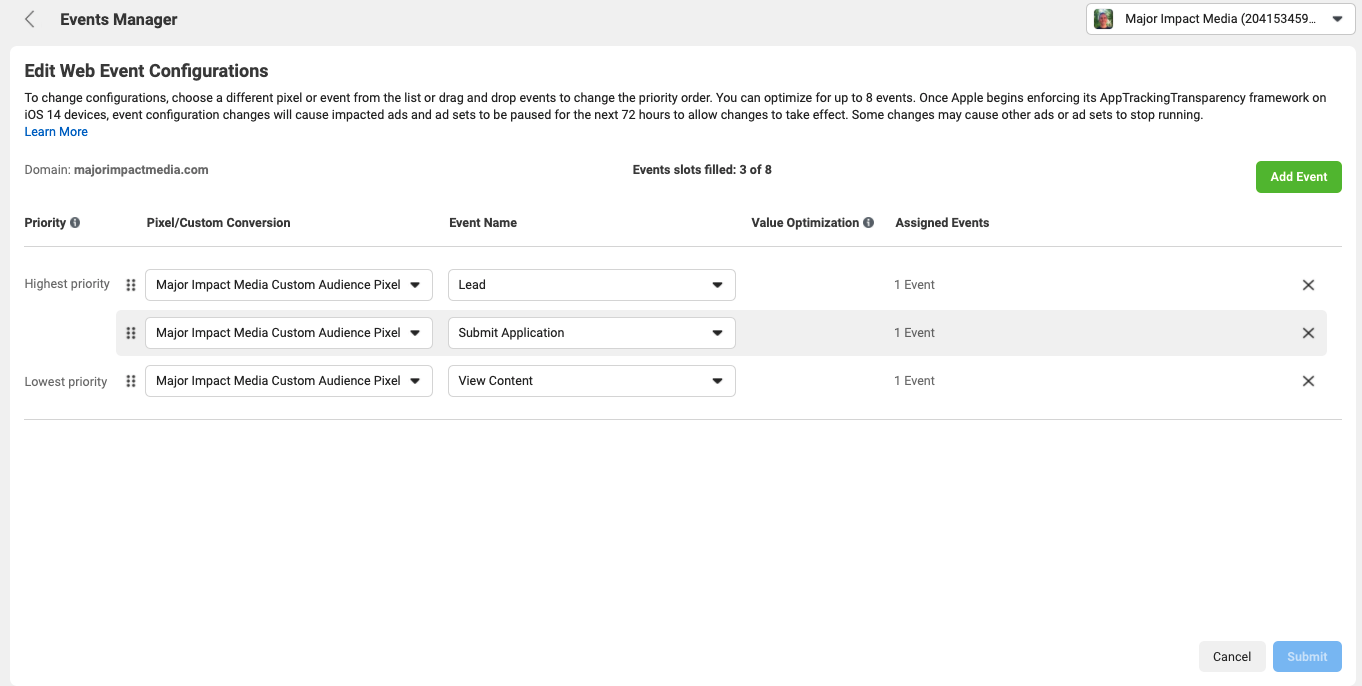The image size is (1362, 686).
Task: Click the Priority info icon
Action: (75, 223)
